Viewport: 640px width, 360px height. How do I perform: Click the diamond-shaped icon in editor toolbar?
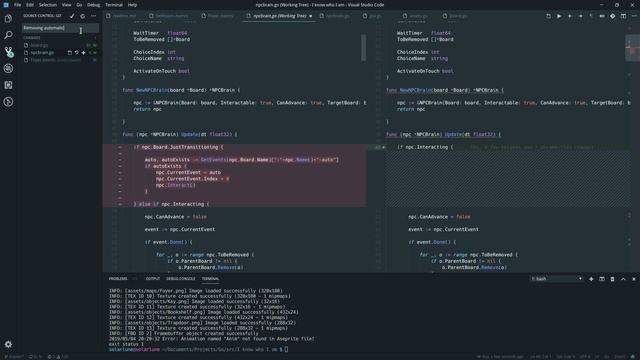point(612,16)
